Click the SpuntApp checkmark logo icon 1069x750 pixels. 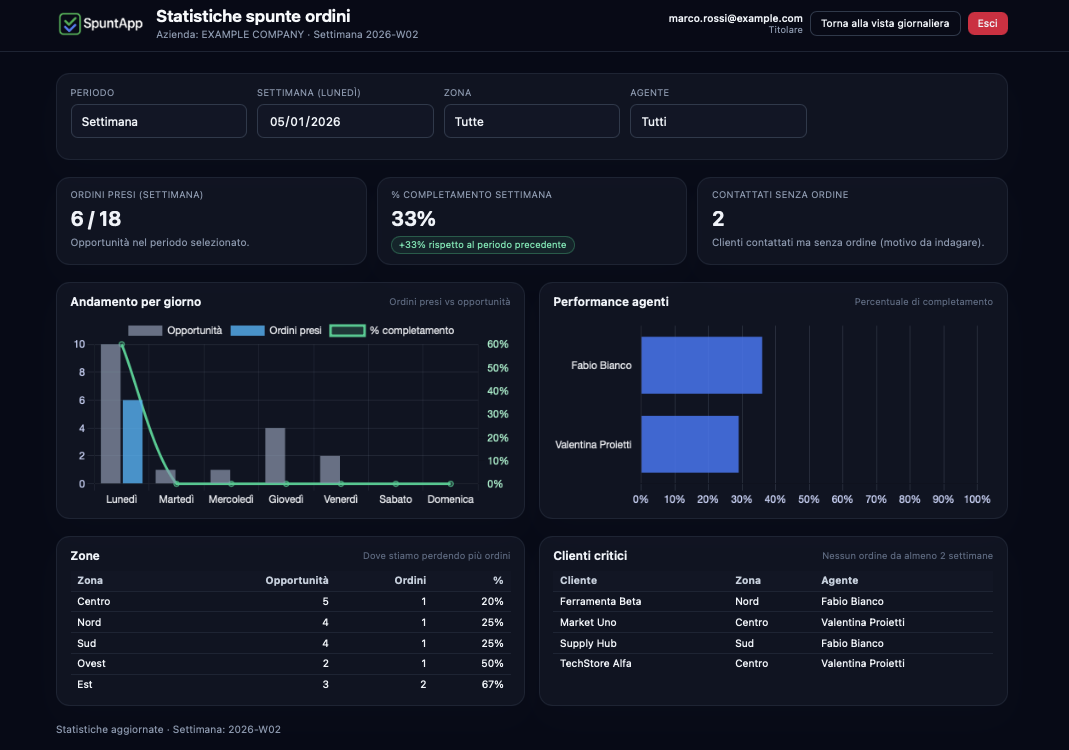tap(70, 24)
